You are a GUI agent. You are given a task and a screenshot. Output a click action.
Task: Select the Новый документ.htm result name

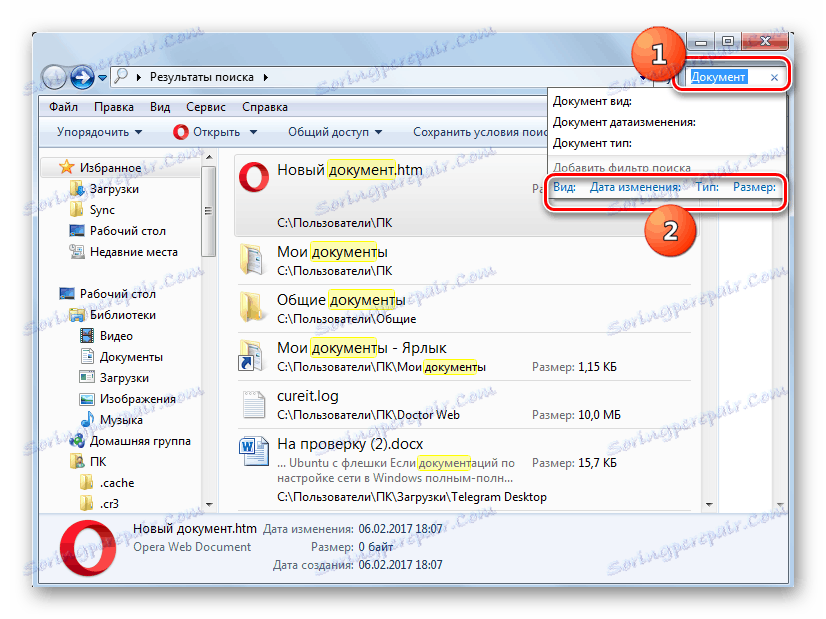(x=350, y=170)
